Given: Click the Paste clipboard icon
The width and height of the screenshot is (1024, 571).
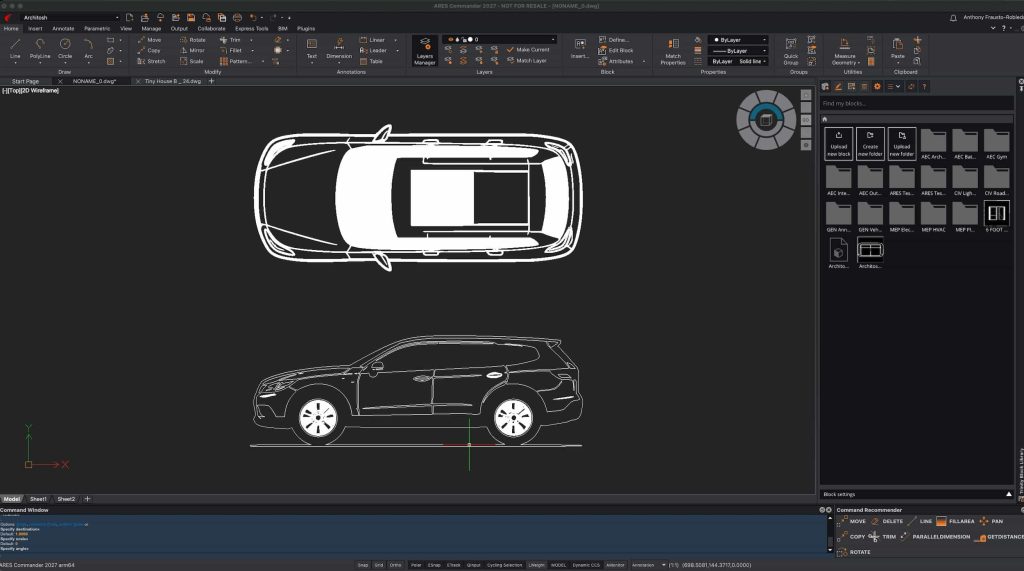Looking at the screenshot, I should click(x=898, y=48).
